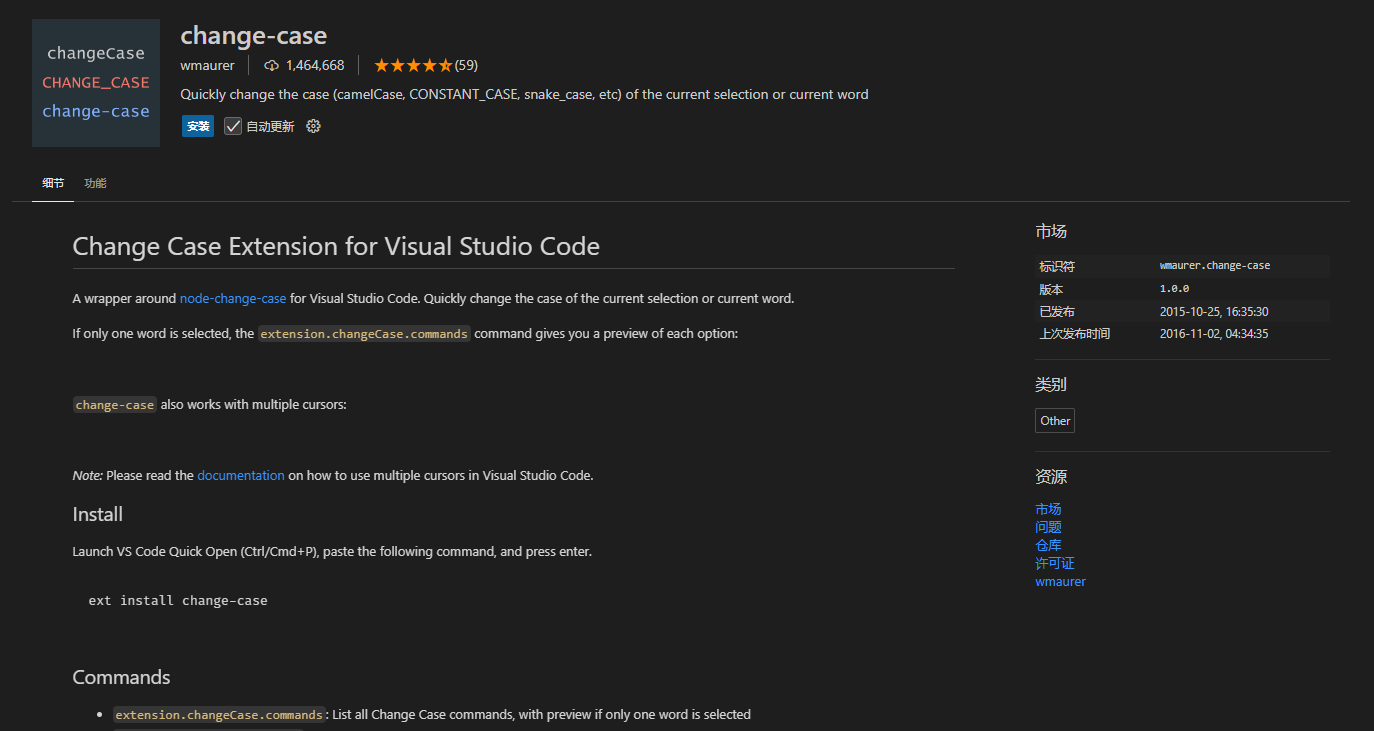Toggle the 自动更新 auto-update checkbox
Screen dimensions: 1374x731
(233, 126)
